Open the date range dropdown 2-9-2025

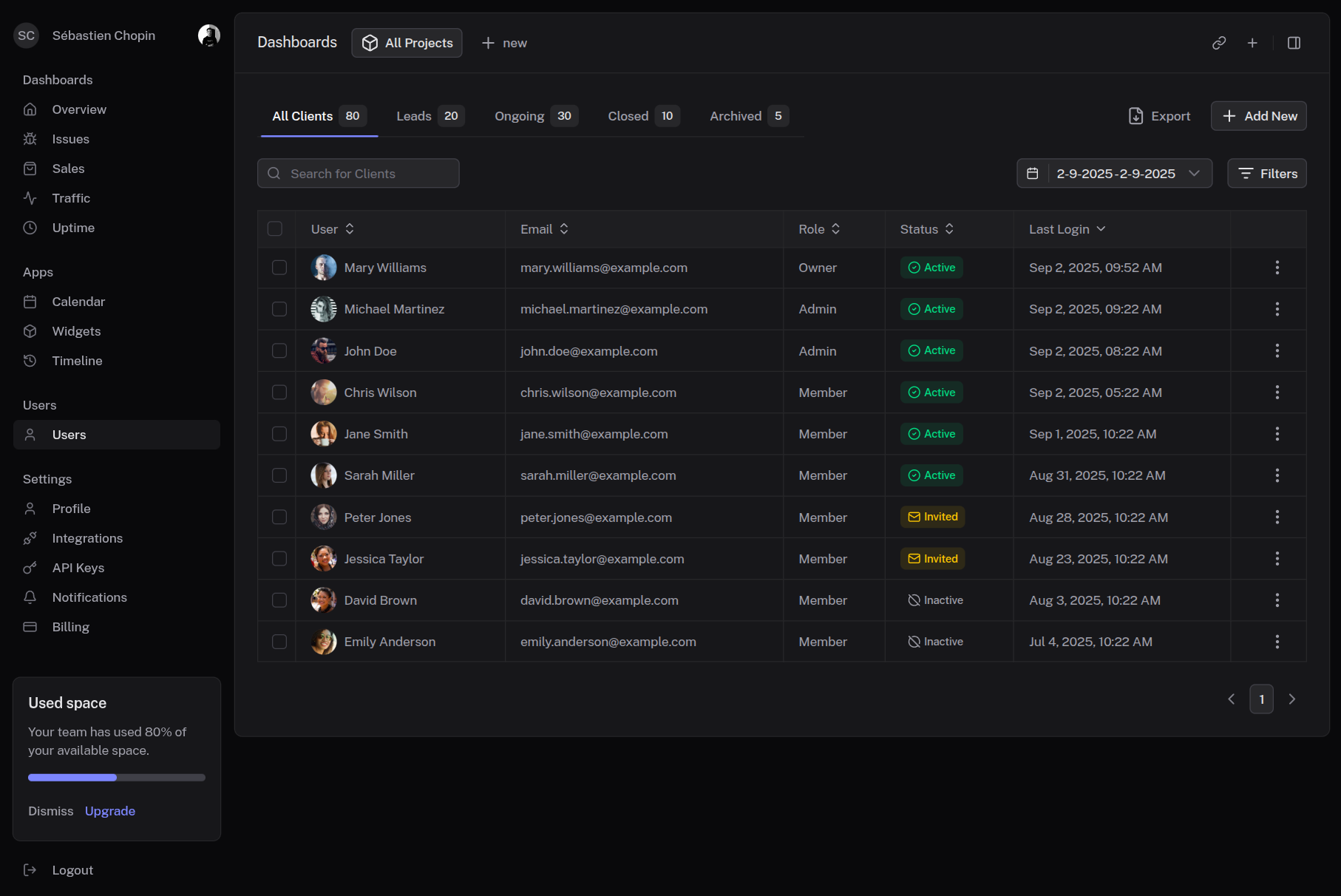click(1114, 174)
